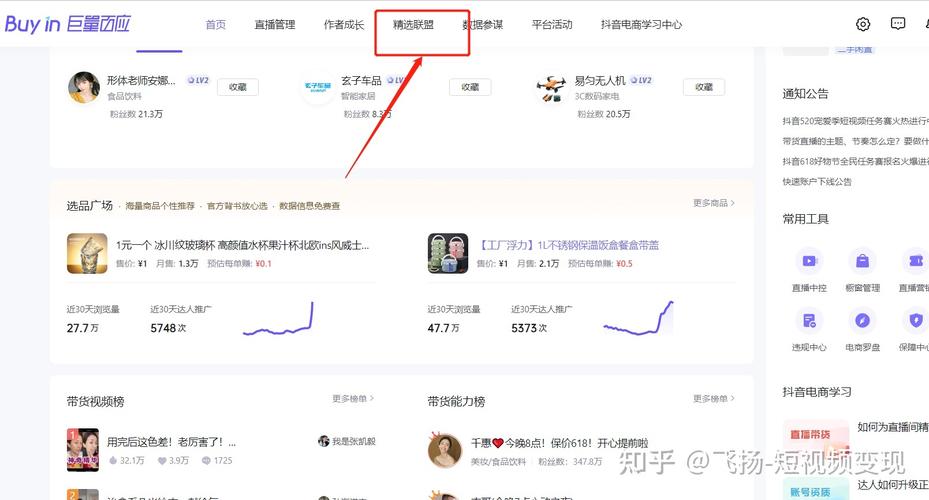The width and height of the screenshot is (929, 500).
Task: Open the 电商罗盘 compass icon
Action: [x=862, y=320]
